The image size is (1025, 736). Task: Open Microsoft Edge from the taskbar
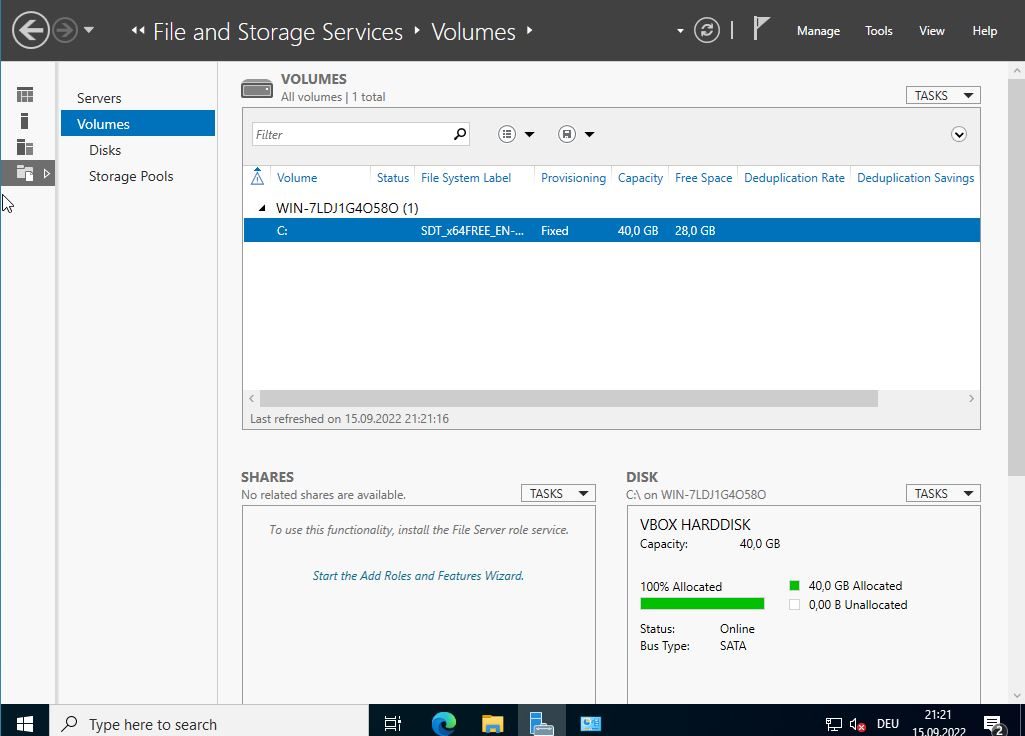(443, 723)
